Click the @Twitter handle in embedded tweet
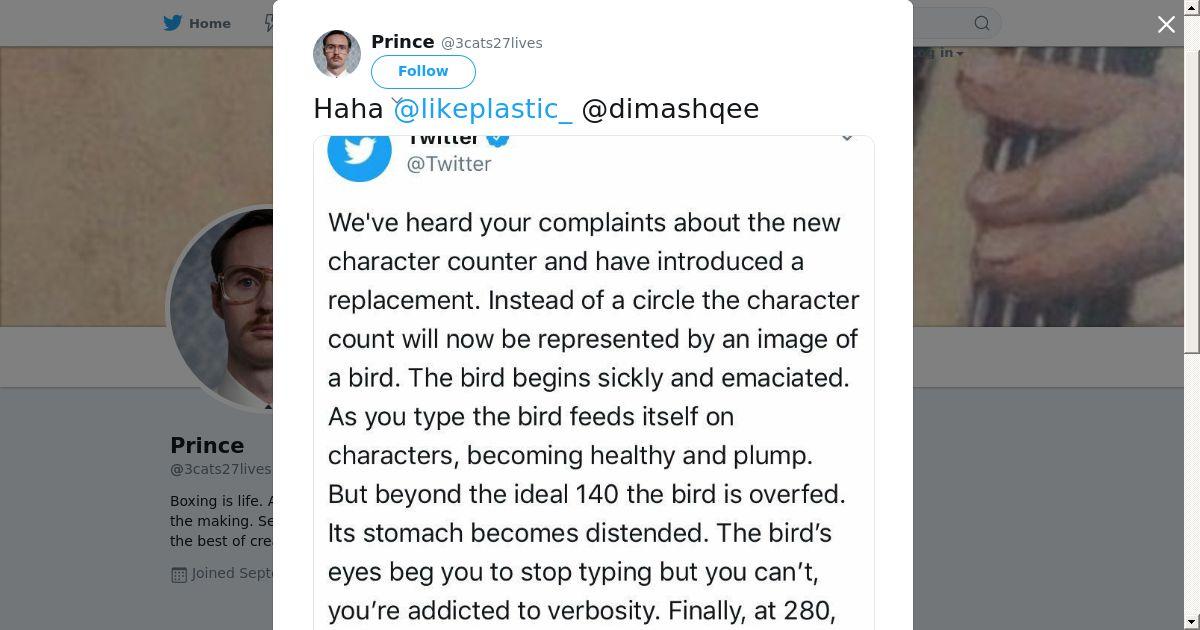 [x=449, y=164]
